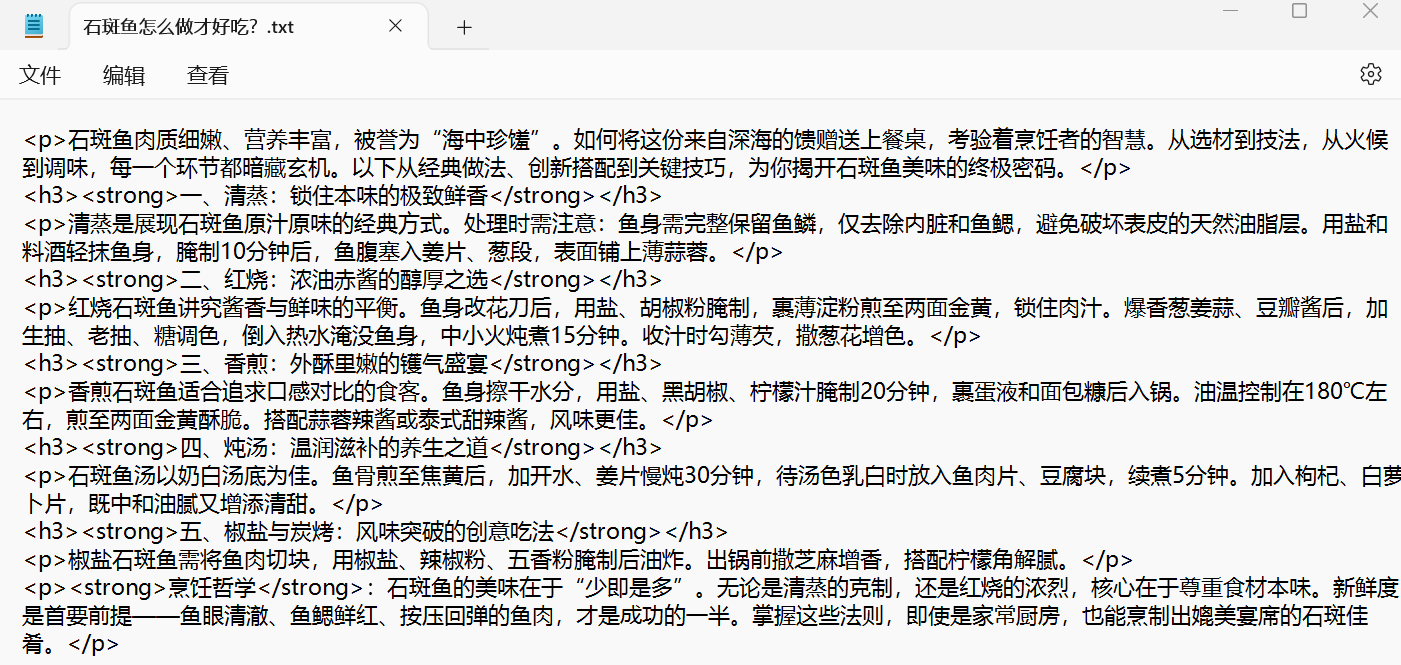This screenshot has width=1401, height=665.
Task: Click heading text 一、清蒸：锁住本味的极致鲜香
Action: tap(334, 196)
